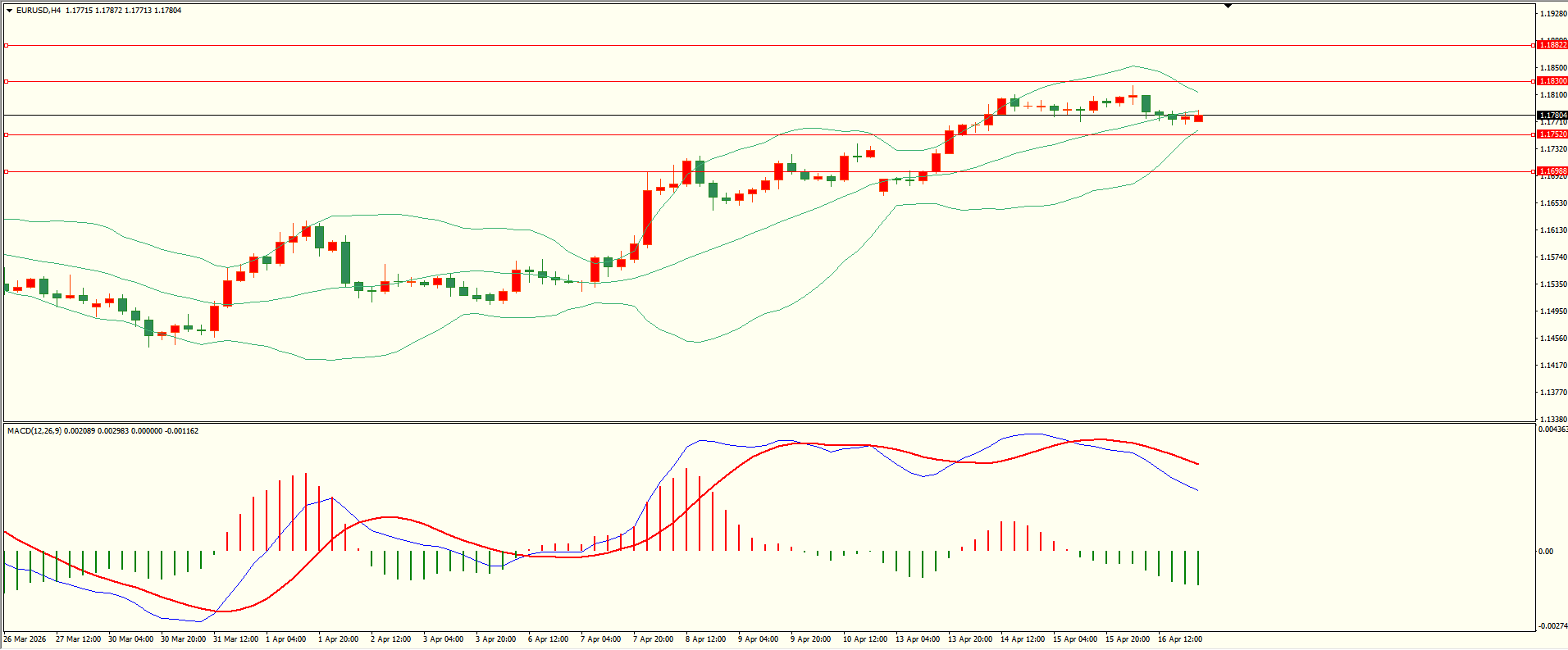Select left-edge handle of the 1.18822 line

pyautogui.click(x=7, y=46)
